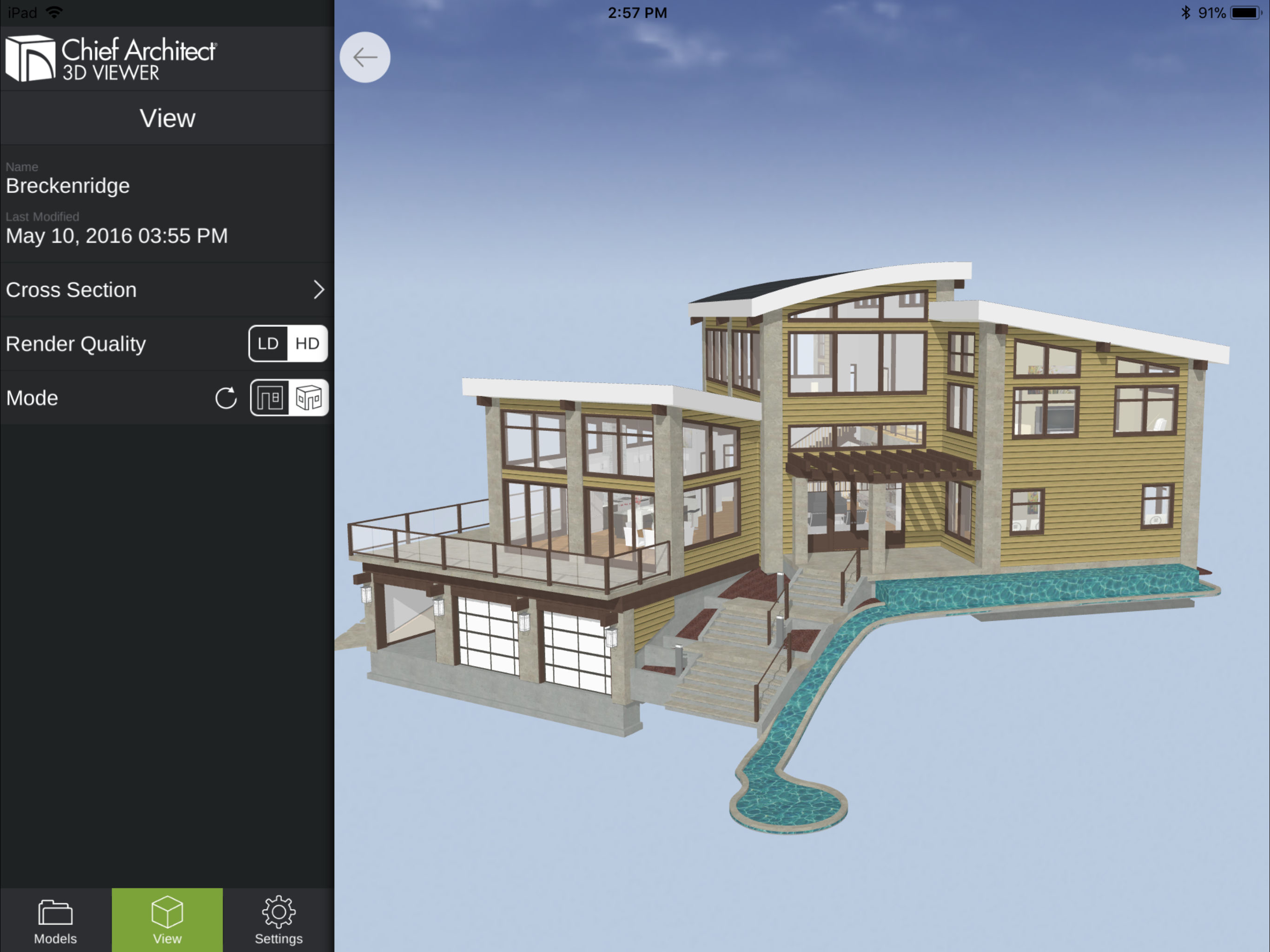
Task: Click the Mode label
Action: (x=32, y=398)
